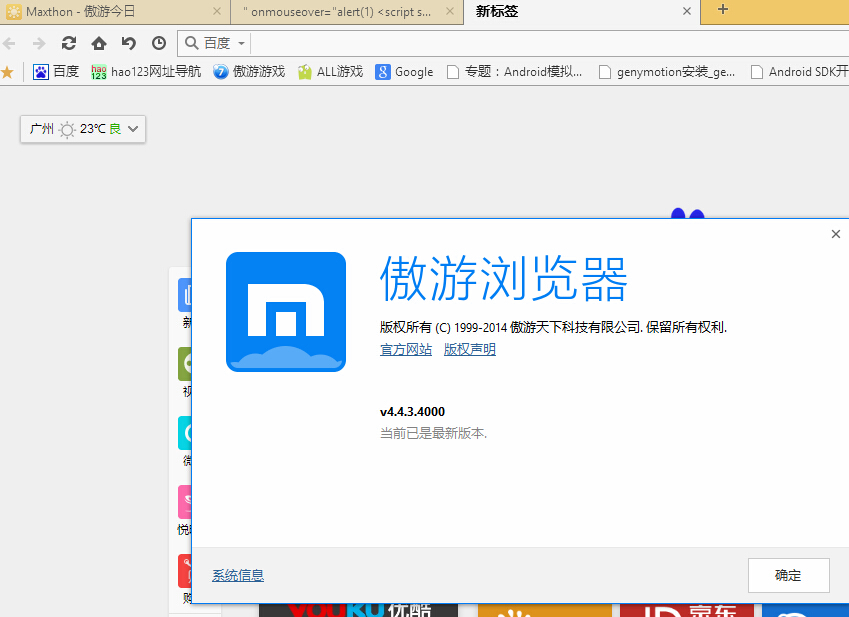
Task: Expand the 百度 search engine dropdown
Action: tap(241, 43)
